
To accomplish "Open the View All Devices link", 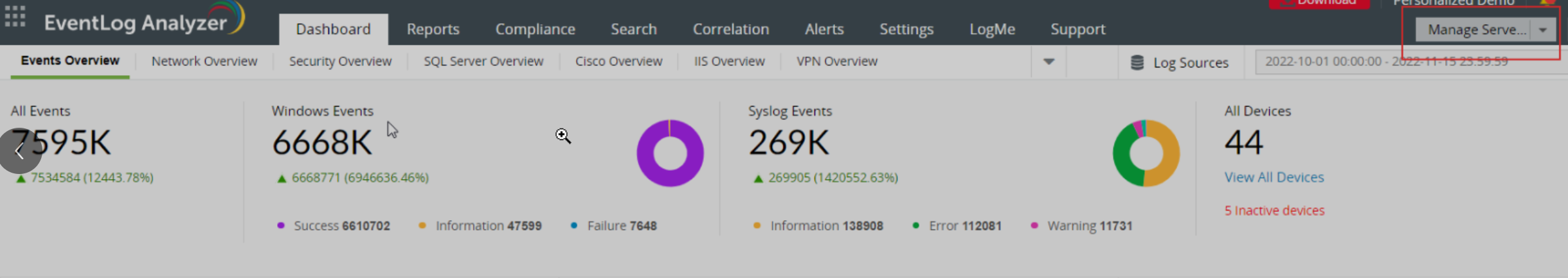I will pos(1274,177).
